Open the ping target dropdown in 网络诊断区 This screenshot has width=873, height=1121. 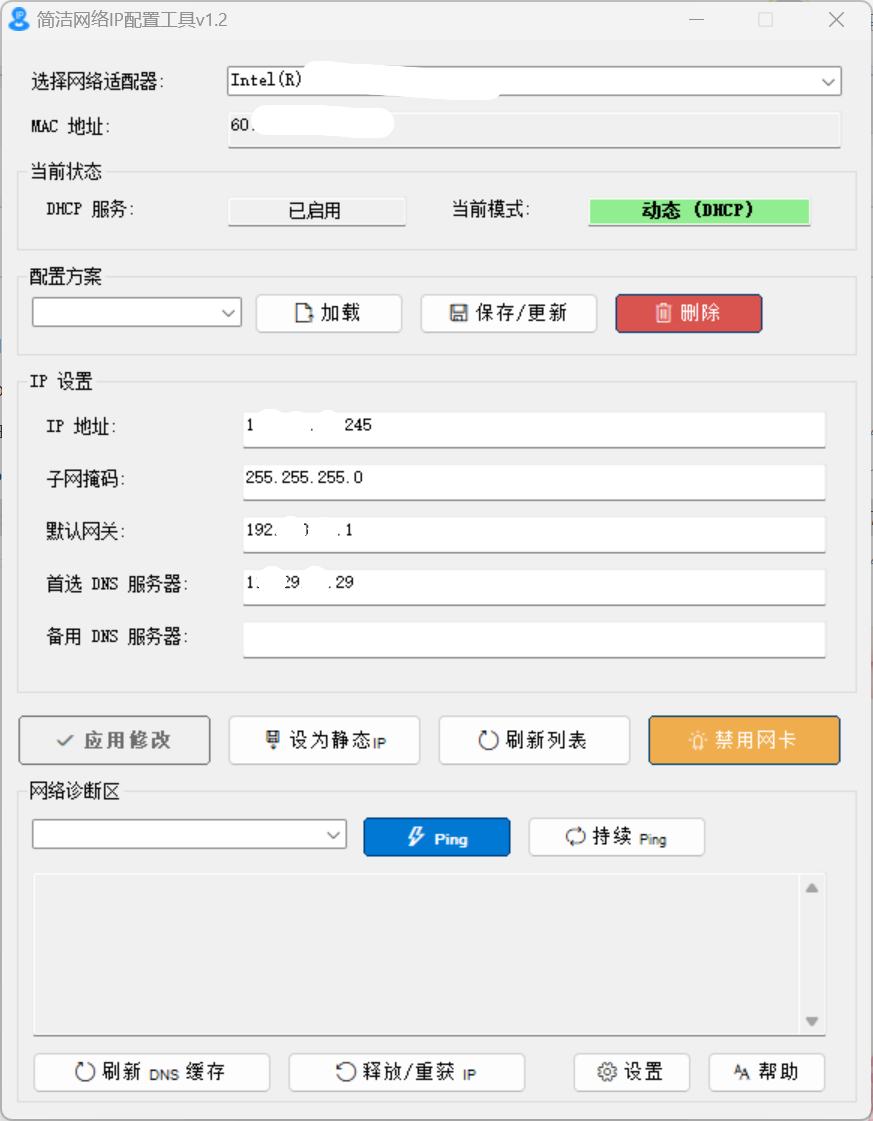pyautogui.click(x=334, y=834)
